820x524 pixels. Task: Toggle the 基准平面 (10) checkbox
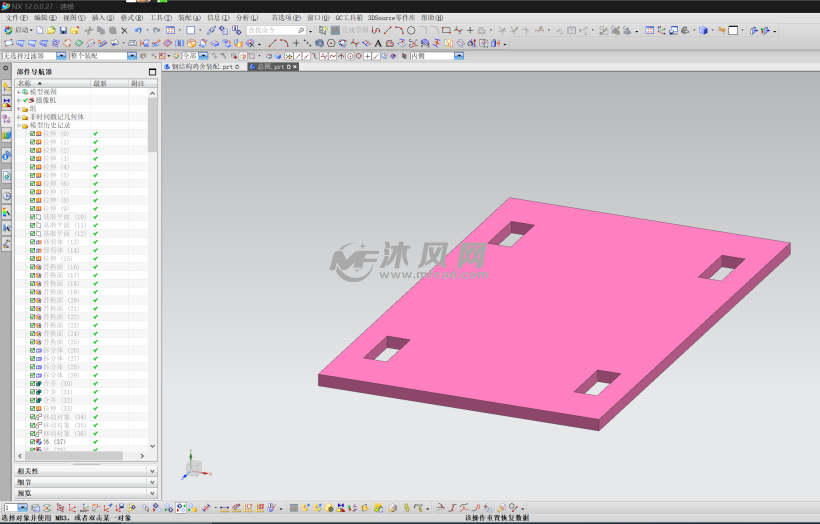(33, 217)
